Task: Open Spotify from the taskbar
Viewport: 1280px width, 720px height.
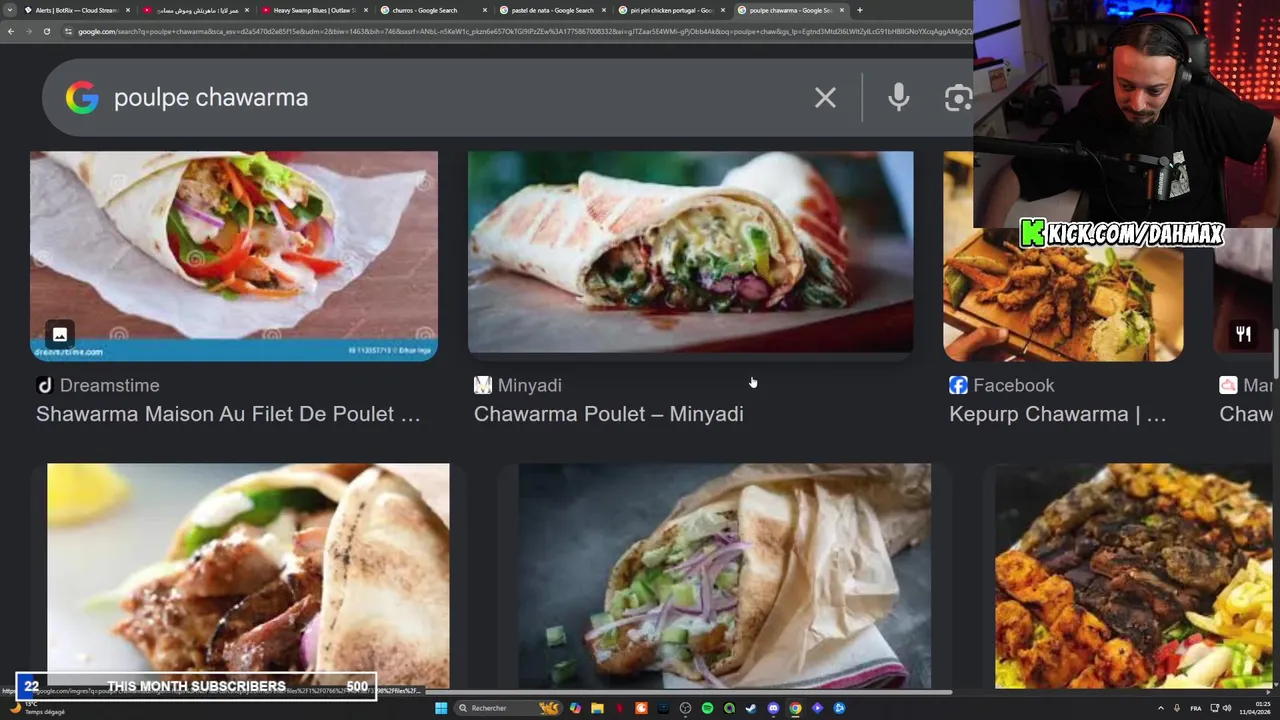Action: pos(707,708)
